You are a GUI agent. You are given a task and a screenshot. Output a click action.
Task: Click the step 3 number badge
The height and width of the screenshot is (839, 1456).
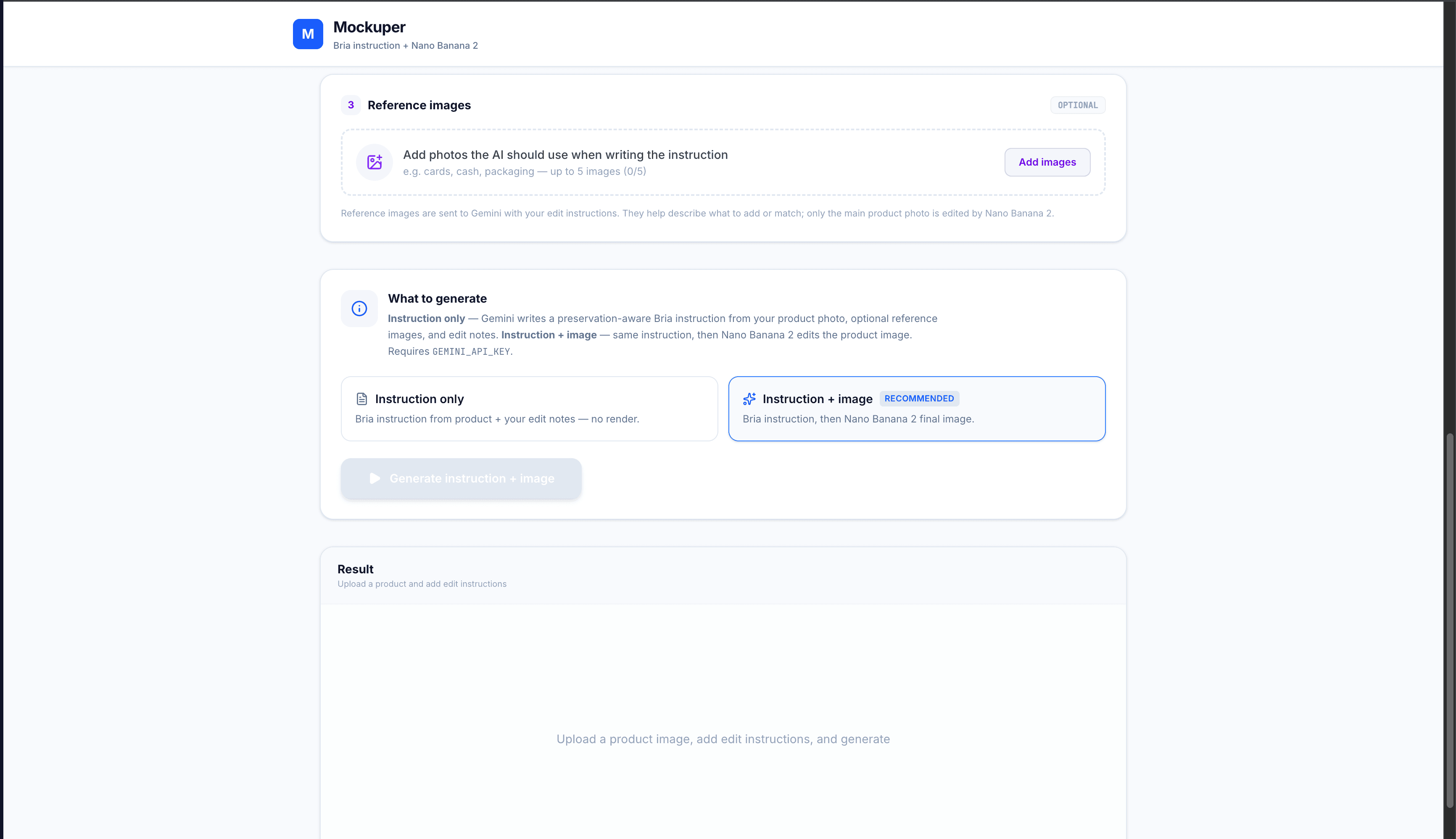pyautogui.click(x=351, y=105)
